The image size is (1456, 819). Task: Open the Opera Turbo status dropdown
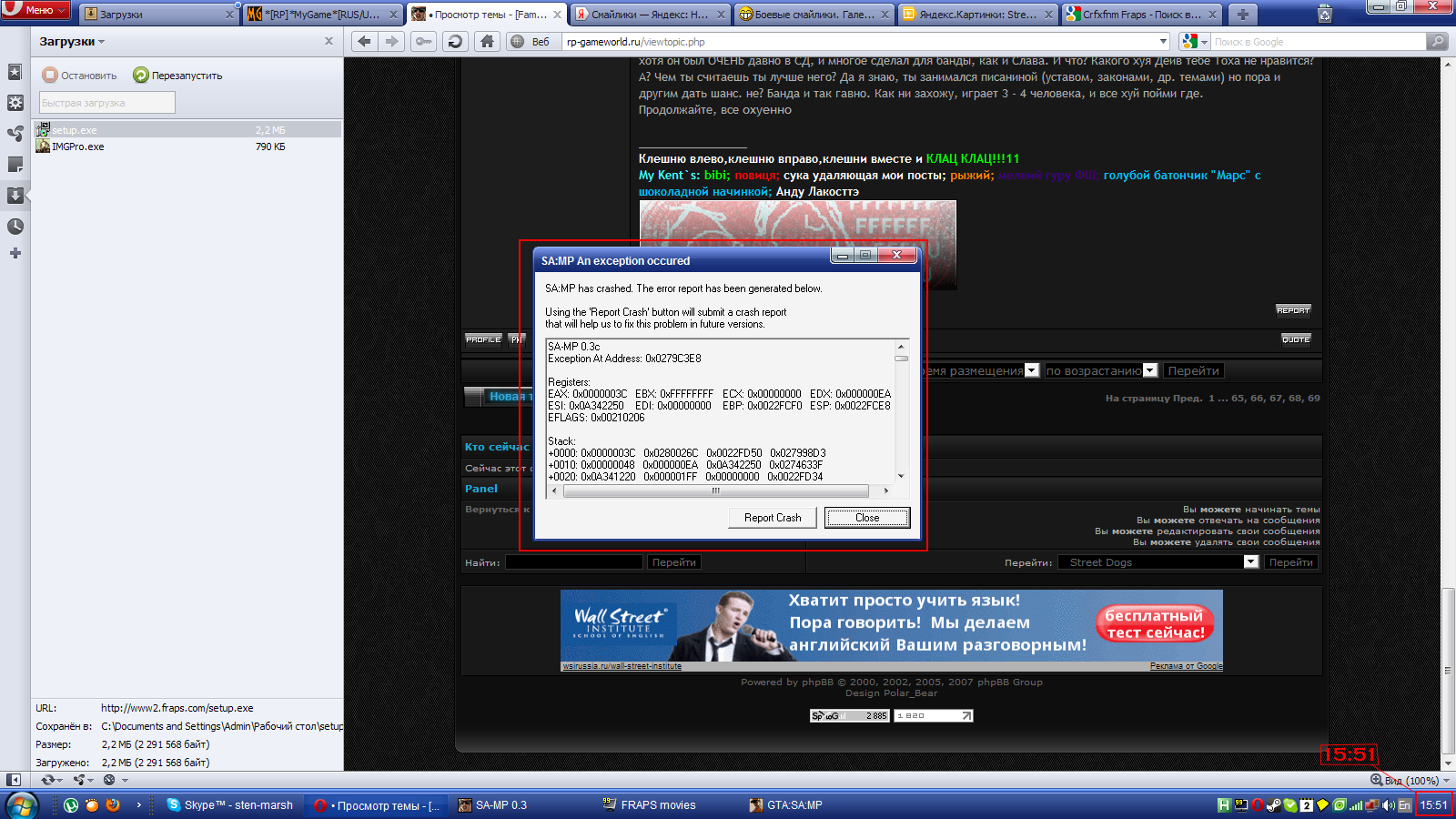tap(116, 780)
